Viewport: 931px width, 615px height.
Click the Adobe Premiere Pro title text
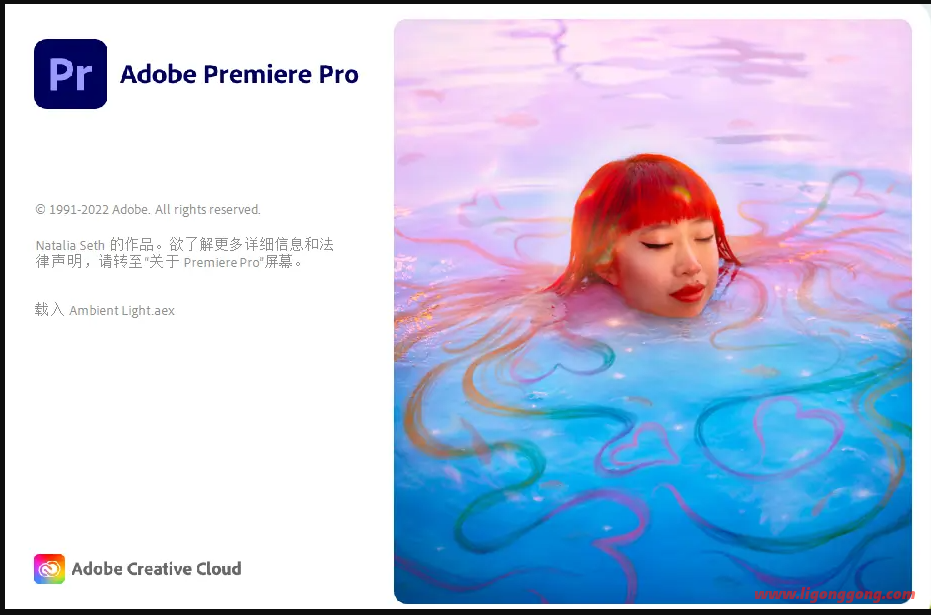239,74
